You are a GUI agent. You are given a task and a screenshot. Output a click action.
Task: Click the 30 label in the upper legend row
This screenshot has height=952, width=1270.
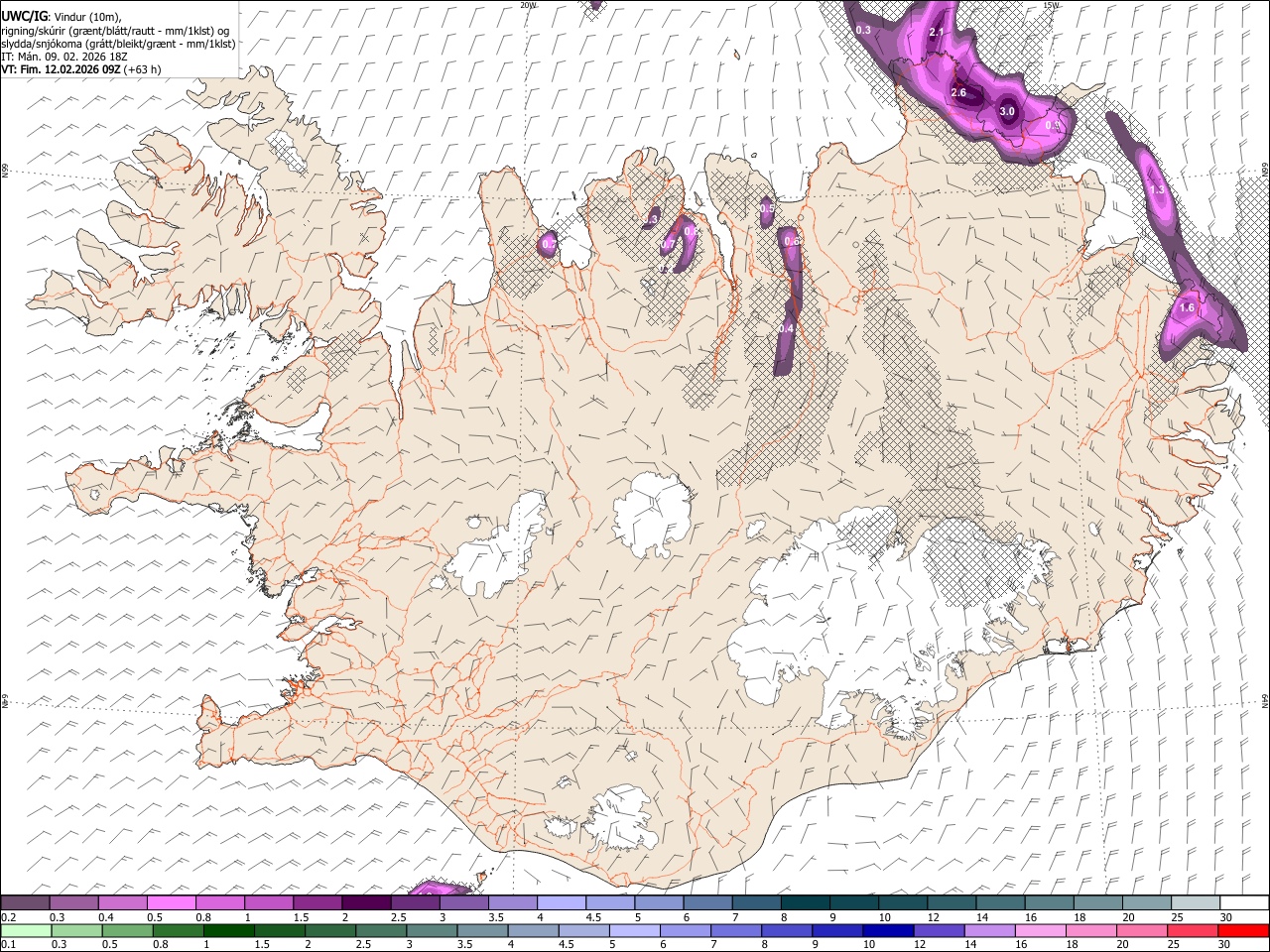pos(1225,917)
